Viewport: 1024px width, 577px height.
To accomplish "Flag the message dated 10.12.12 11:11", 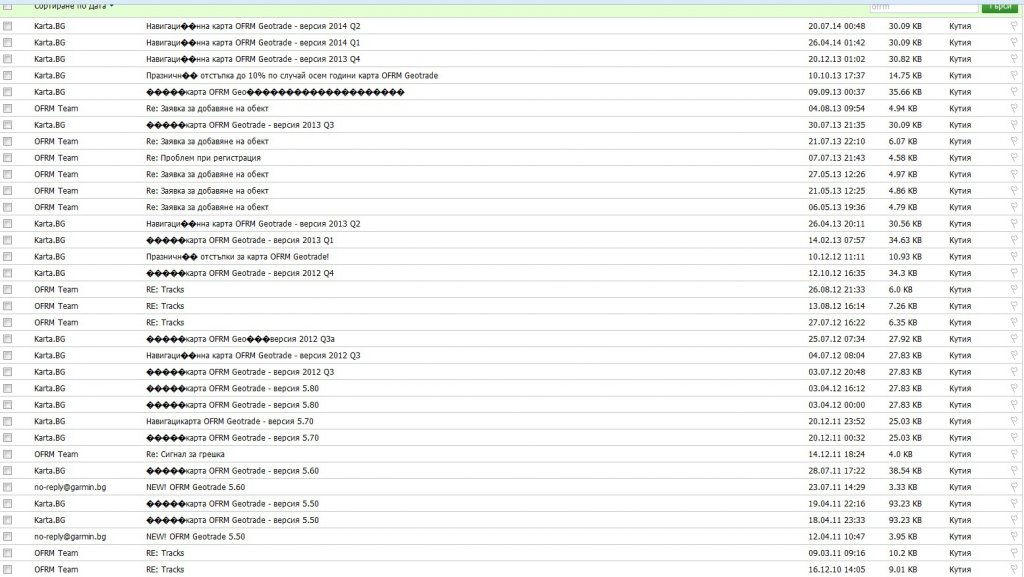I will coord(1014,257).
